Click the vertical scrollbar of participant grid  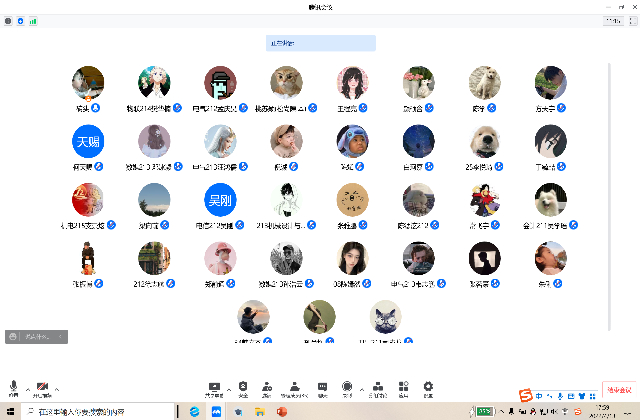pos(609,180)
